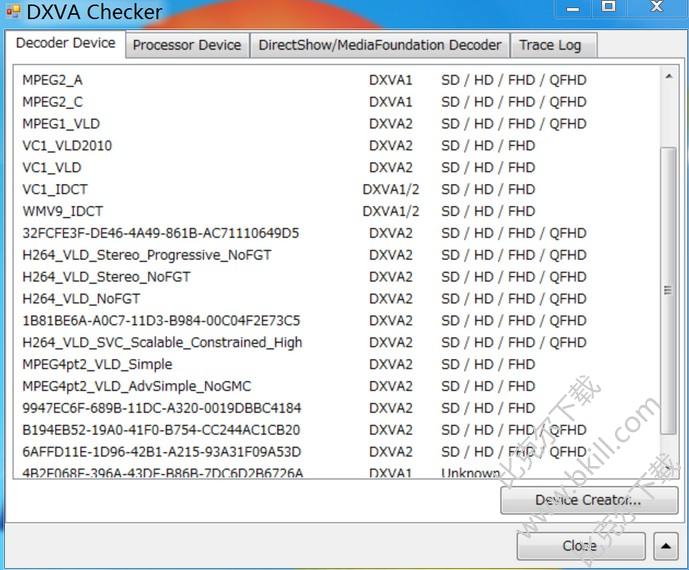689x570 pixels.
Task: Close the DXVA Checker window via X
Action: (656, 7)
